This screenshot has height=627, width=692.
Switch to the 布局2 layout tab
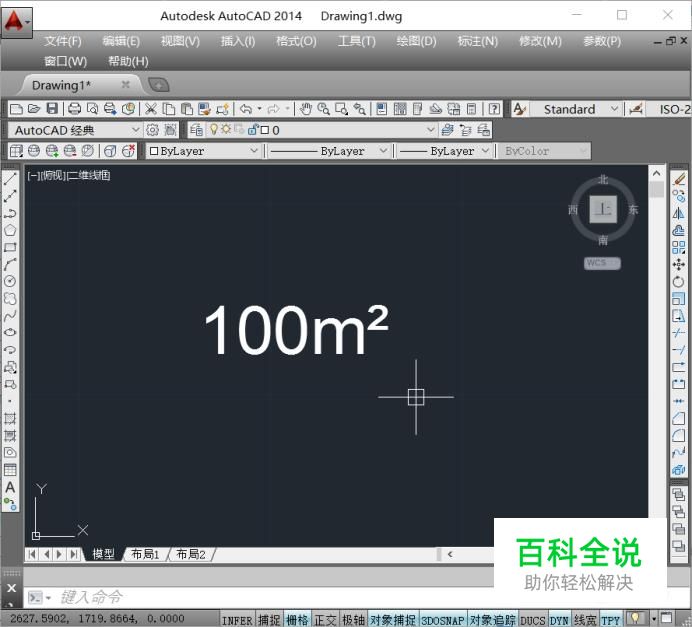191,554
